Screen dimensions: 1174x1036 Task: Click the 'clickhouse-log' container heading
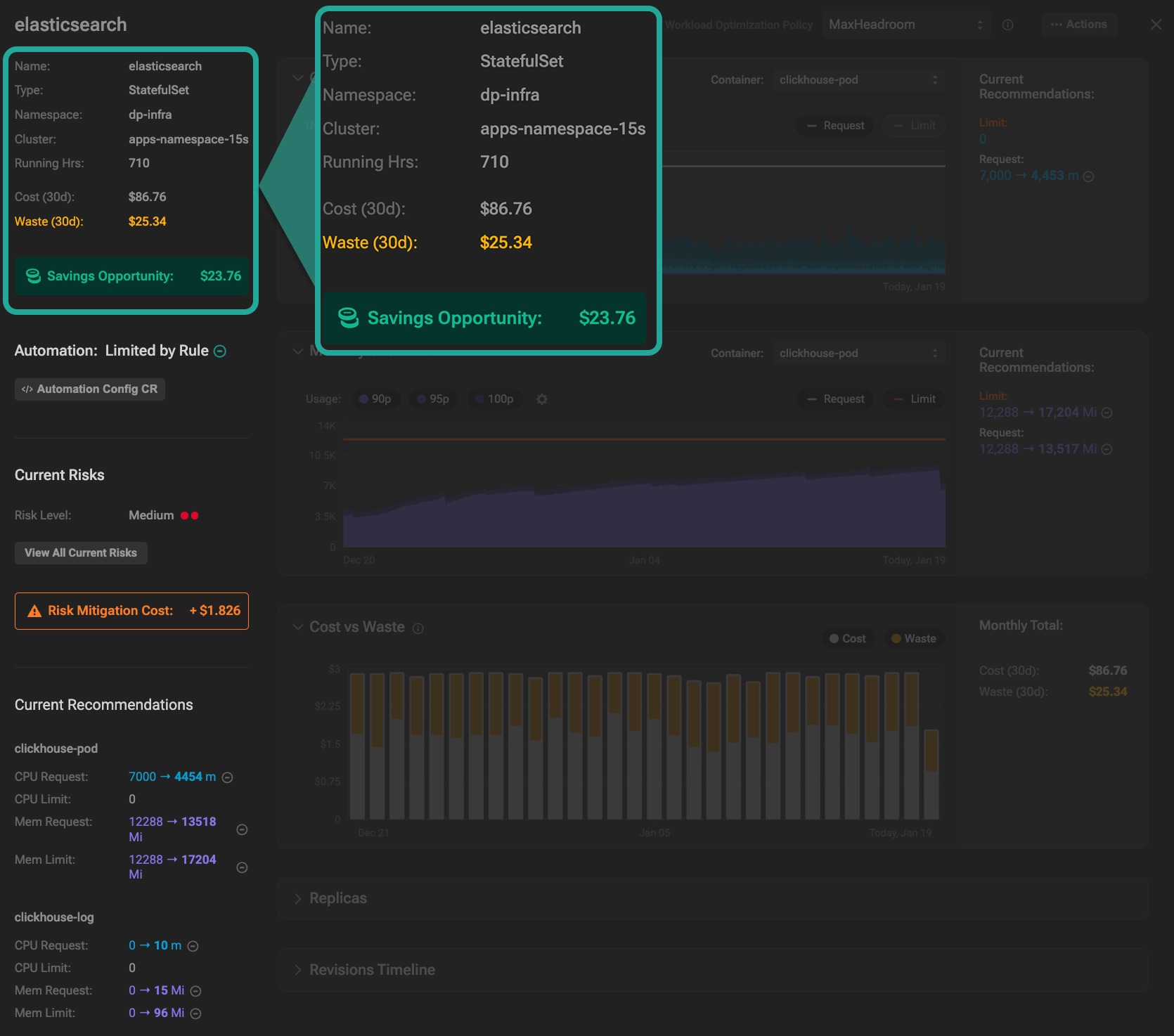54,918
